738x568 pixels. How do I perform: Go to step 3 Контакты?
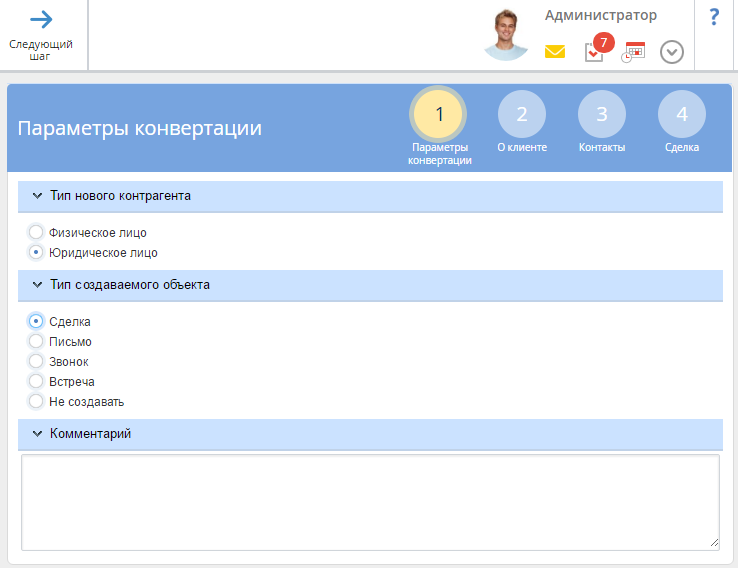pos(602,114)
